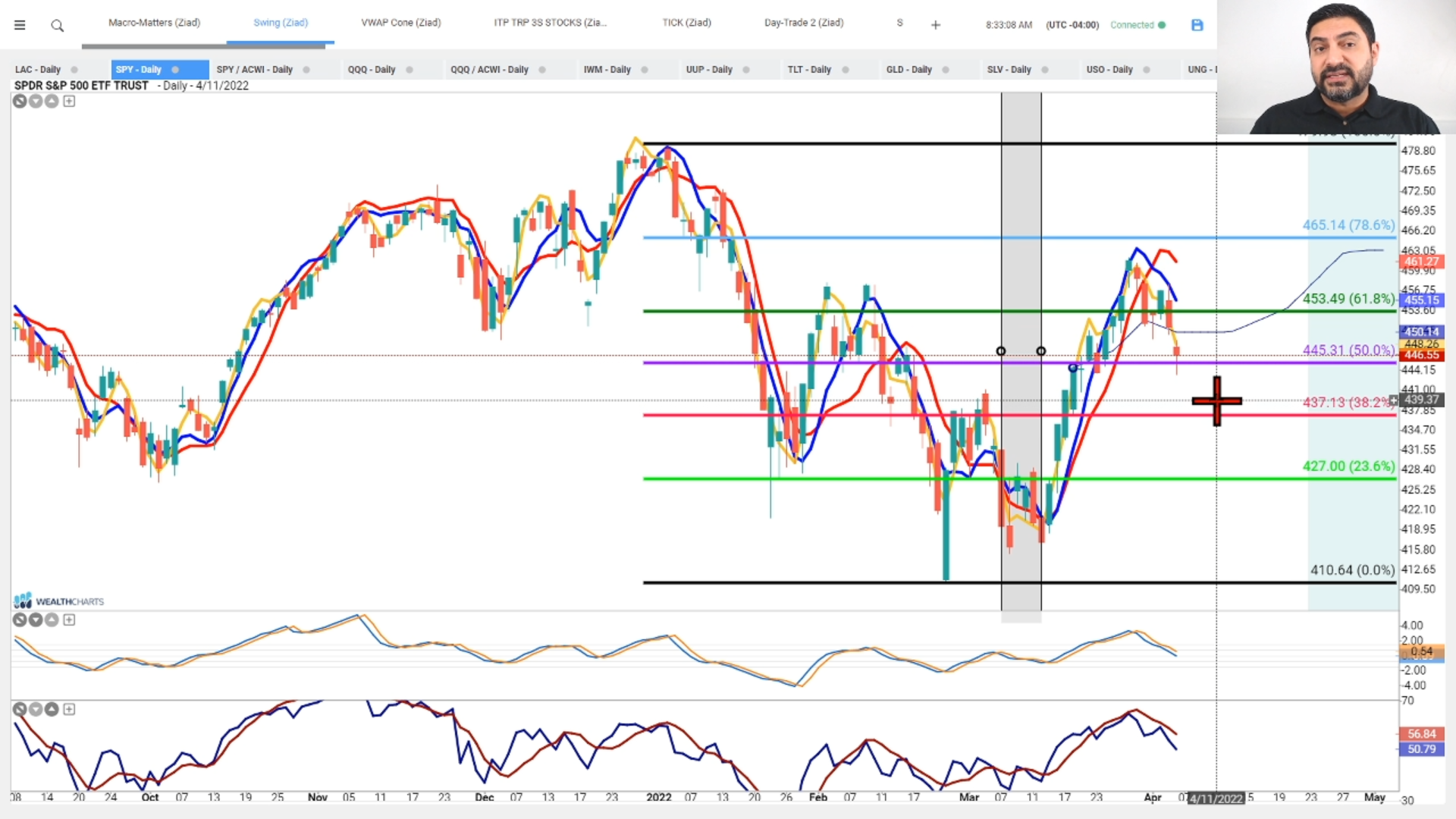Select the Swing (Ziad) workspace tab
The width and height of the screenshot is (1456, 819).
pos(281,23)
